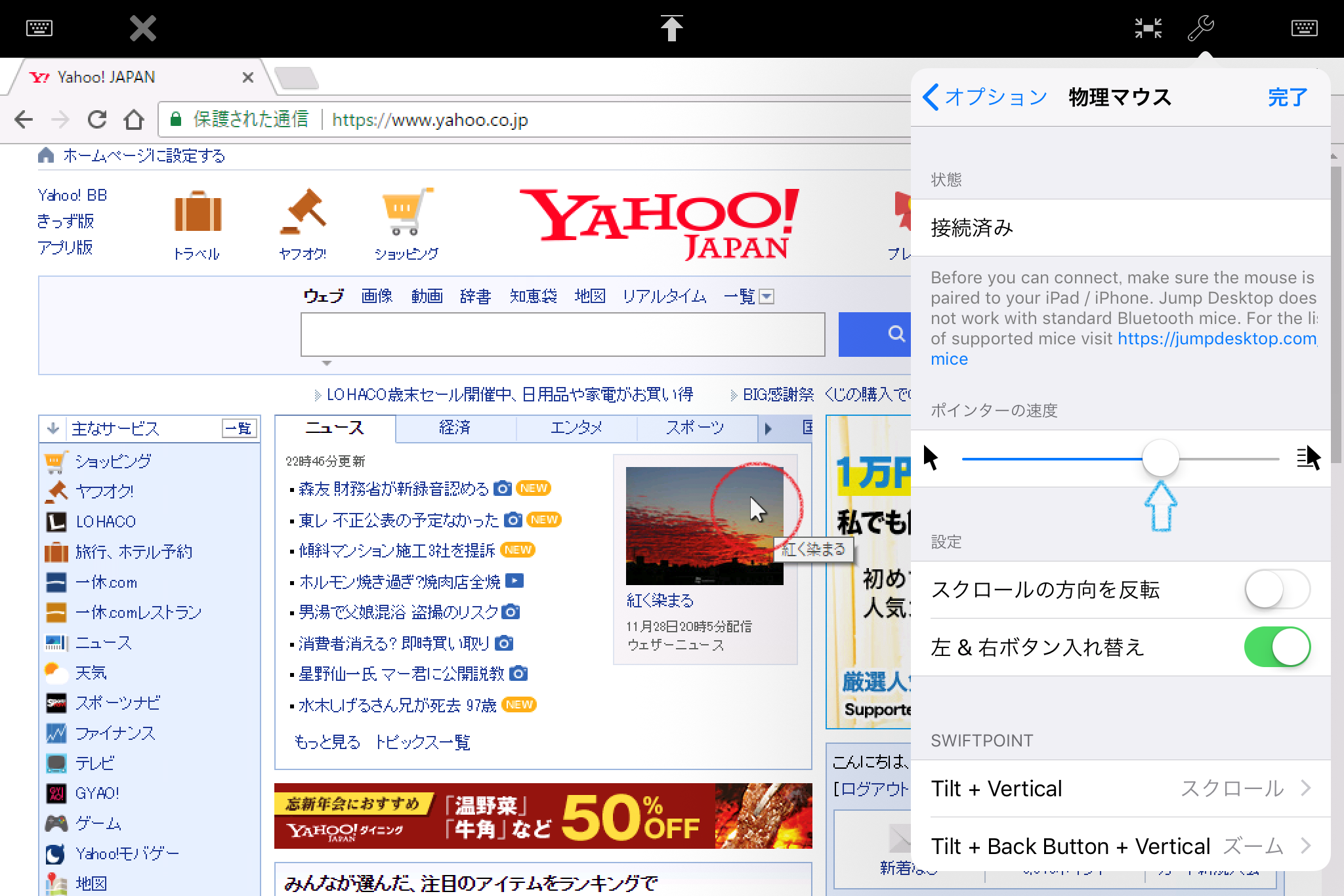Go back to オプション
Viewport: 1344px width, 896px height.
[984, 97]
